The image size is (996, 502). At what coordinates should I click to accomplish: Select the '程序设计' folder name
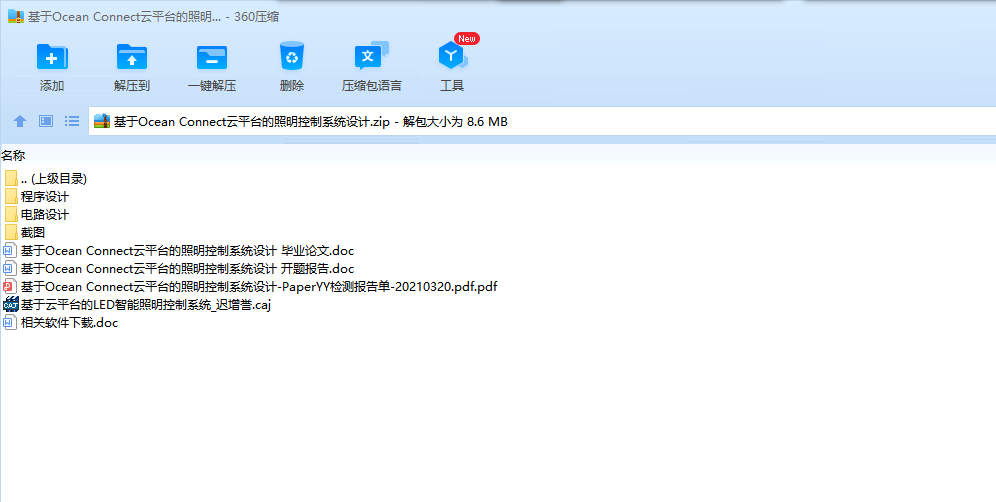pos(44,196)
